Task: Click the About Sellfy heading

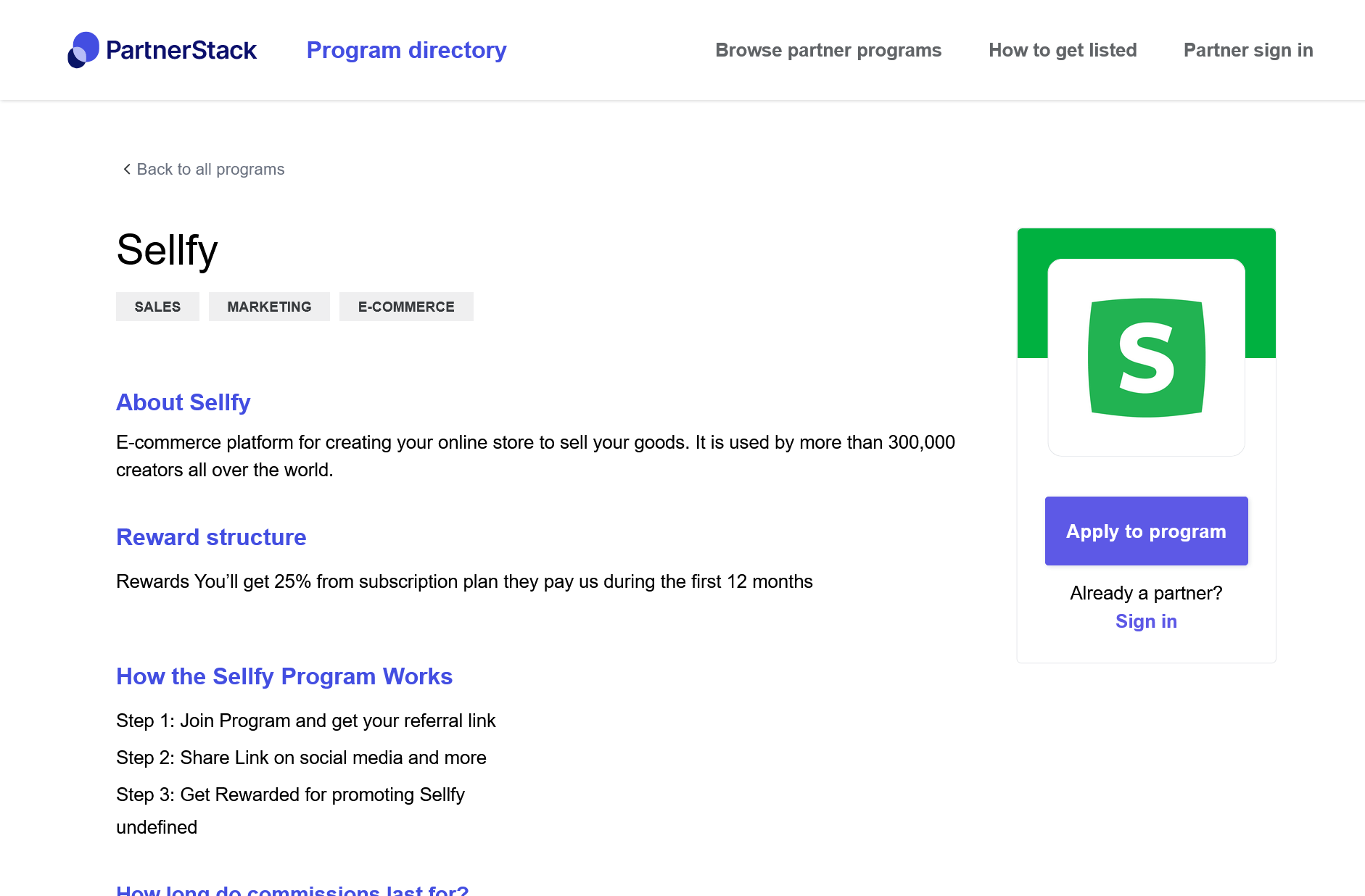Action: 183,402
